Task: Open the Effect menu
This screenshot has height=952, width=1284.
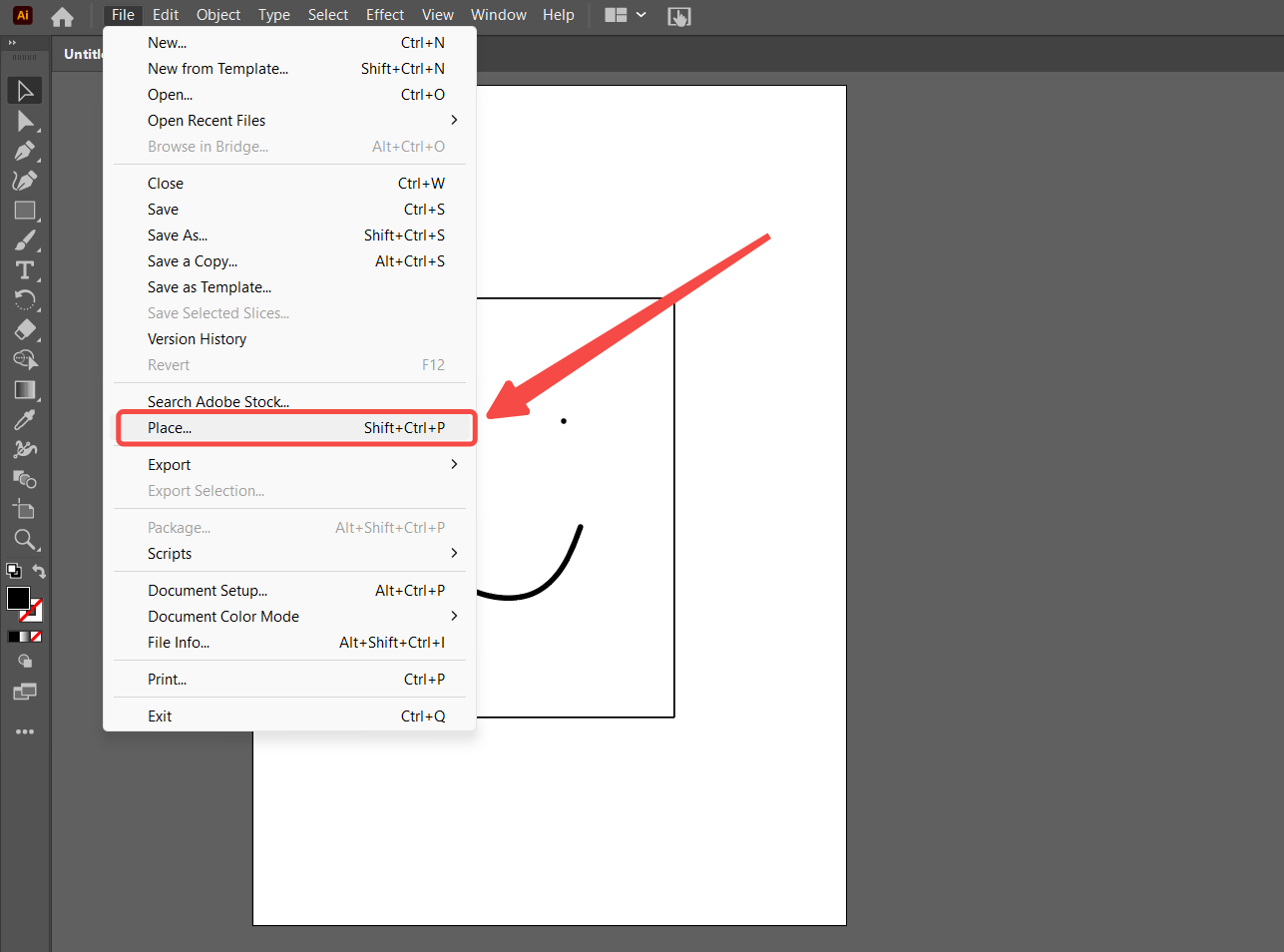Action: tap(385, 15)
